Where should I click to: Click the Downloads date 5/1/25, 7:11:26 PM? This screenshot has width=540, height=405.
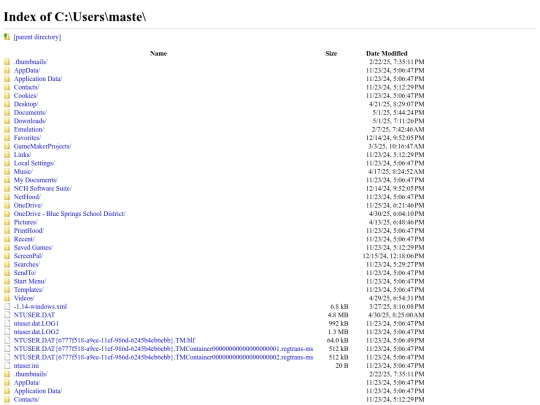click(x=398, y=121)
